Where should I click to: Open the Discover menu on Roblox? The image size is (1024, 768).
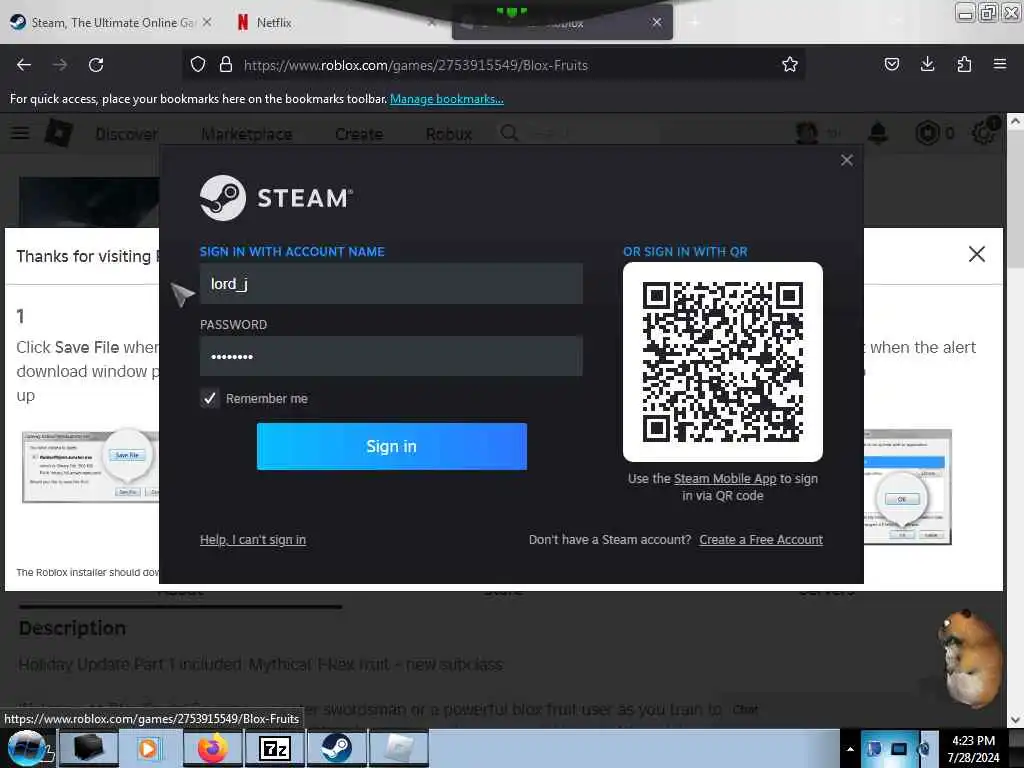tap(126, 134)
